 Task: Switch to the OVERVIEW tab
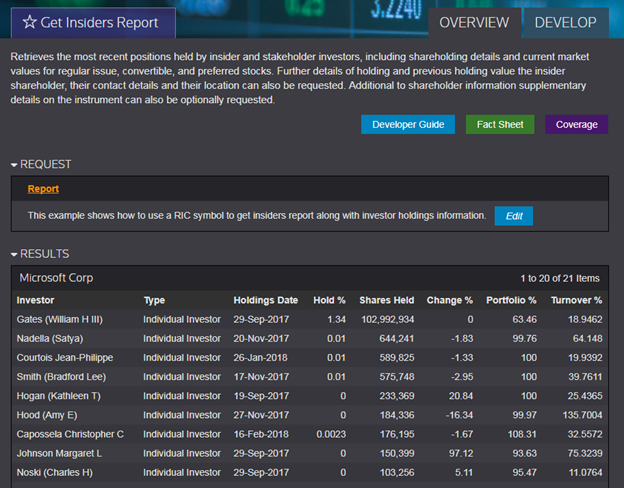tap(473, 23)
